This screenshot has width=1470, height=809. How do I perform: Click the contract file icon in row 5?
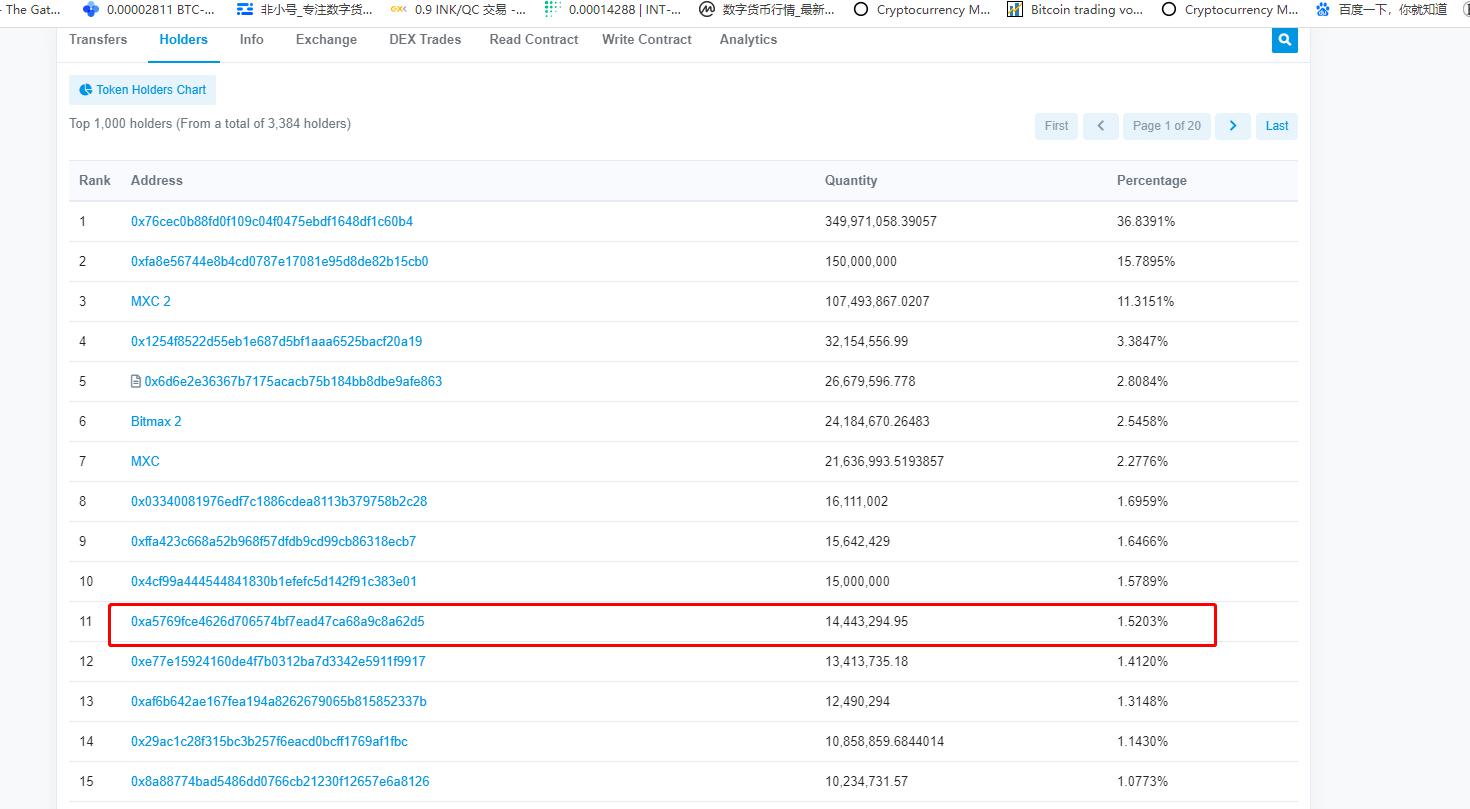(x=136, y=382)
